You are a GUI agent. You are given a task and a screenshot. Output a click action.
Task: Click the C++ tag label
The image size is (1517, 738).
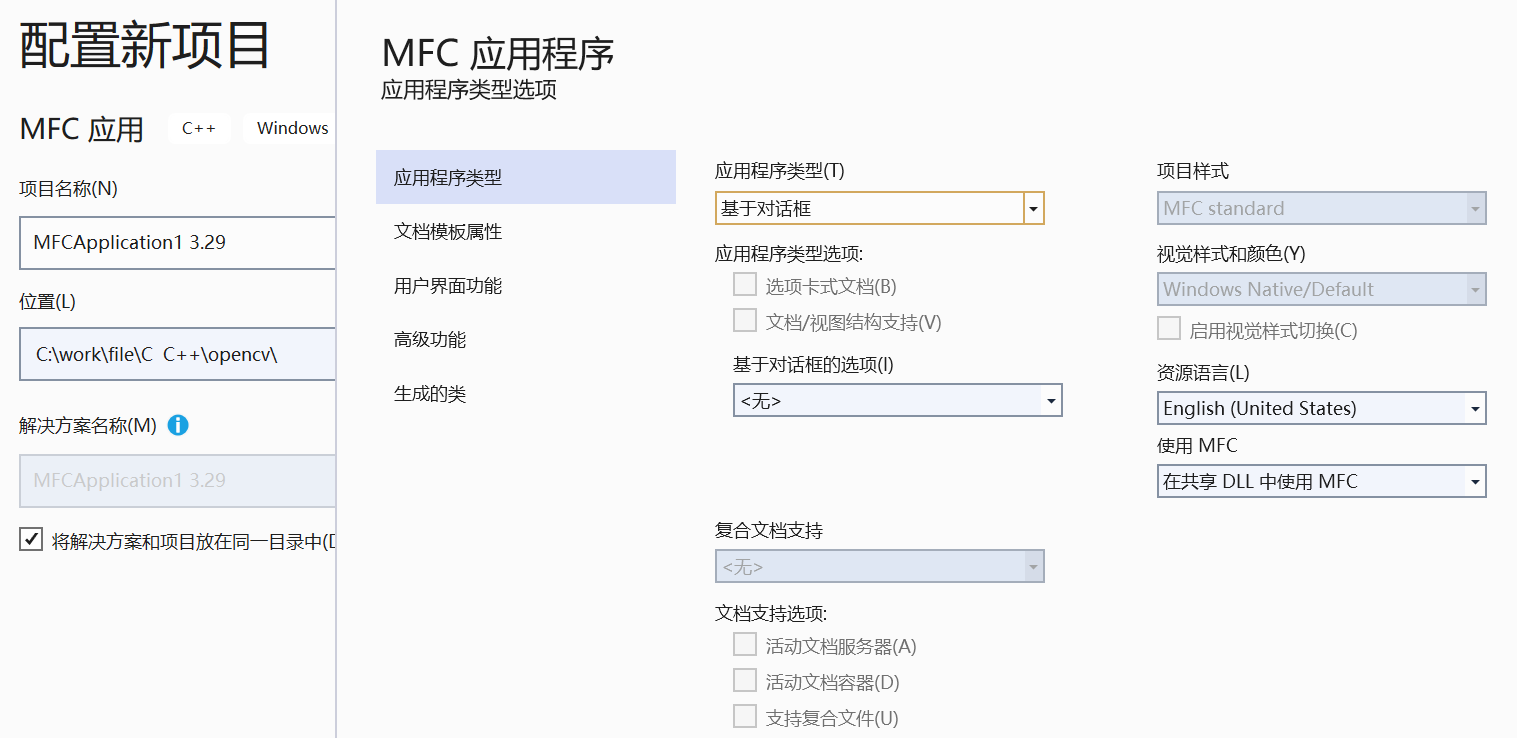[198, 128]
